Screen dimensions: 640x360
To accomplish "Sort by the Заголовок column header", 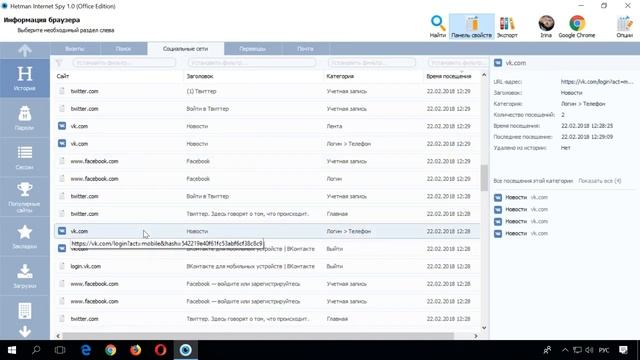I will point(200,76).
